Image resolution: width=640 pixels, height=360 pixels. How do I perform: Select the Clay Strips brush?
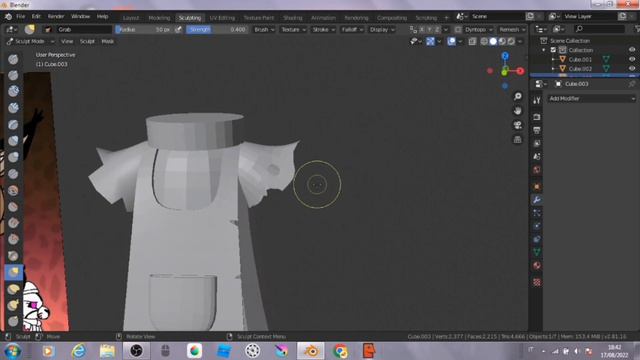(13, 108)
